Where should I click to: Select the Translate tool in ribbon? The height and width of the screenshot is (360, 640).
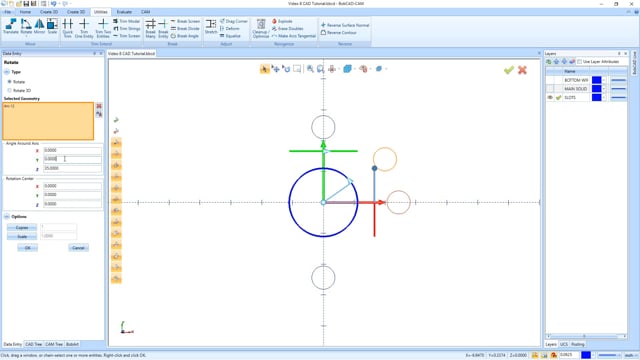point(11,27)
